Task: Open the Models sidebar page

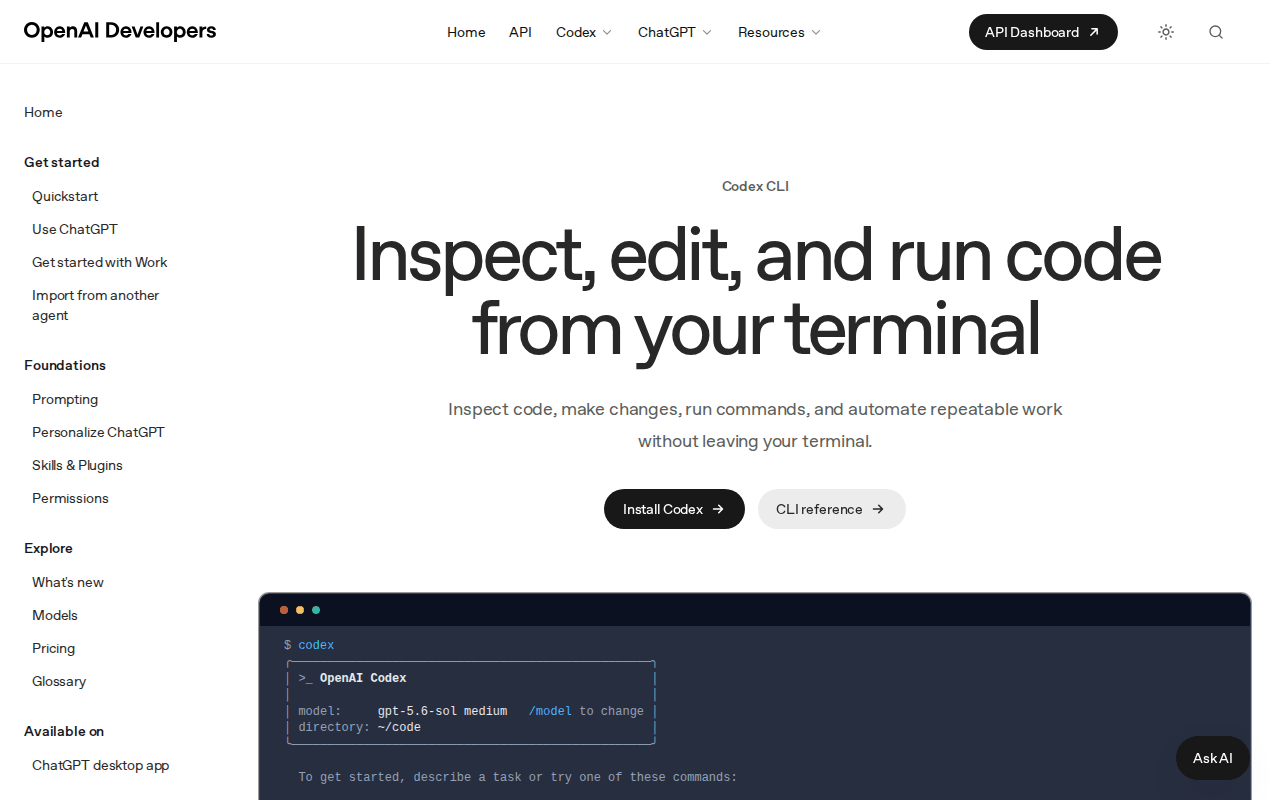Action: point(55,615)
